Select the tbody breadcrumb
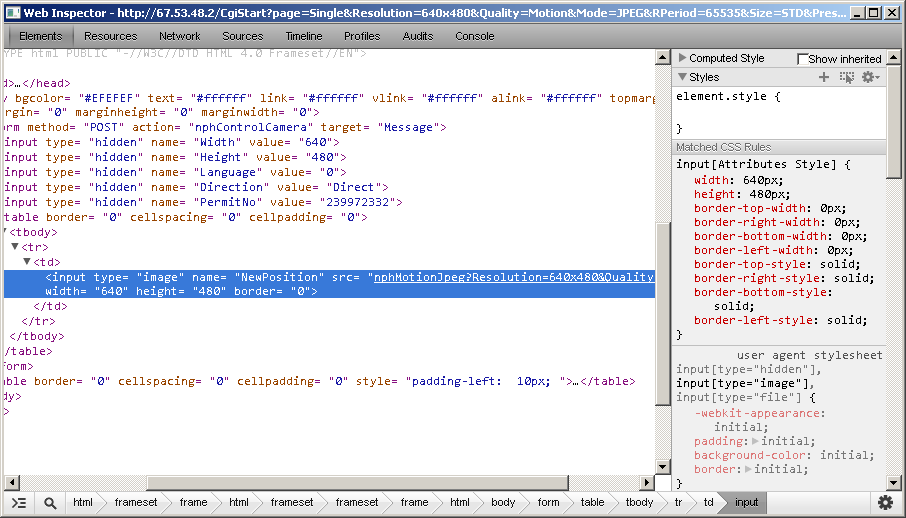906x518 pixels. [639, 502]
